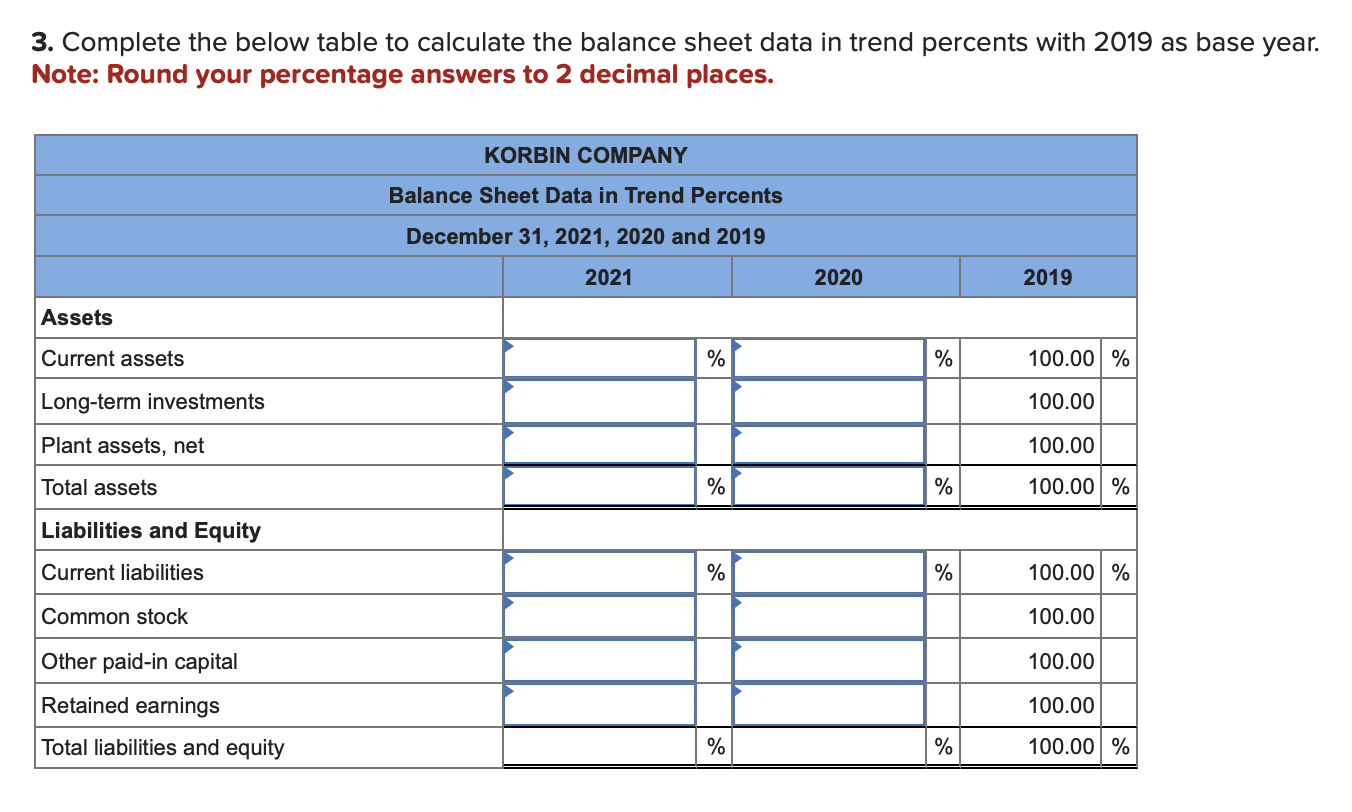
Task: Click the Total liabilities and equity row label
Action: click(163, 748)
